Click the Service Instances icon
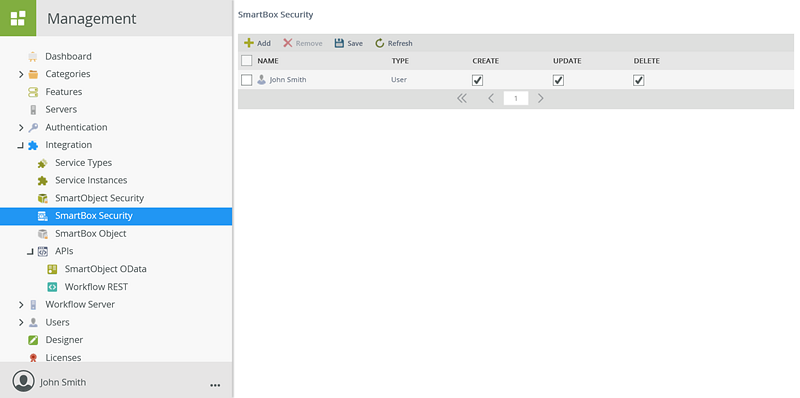800x398 pixels. click(43, 180)
